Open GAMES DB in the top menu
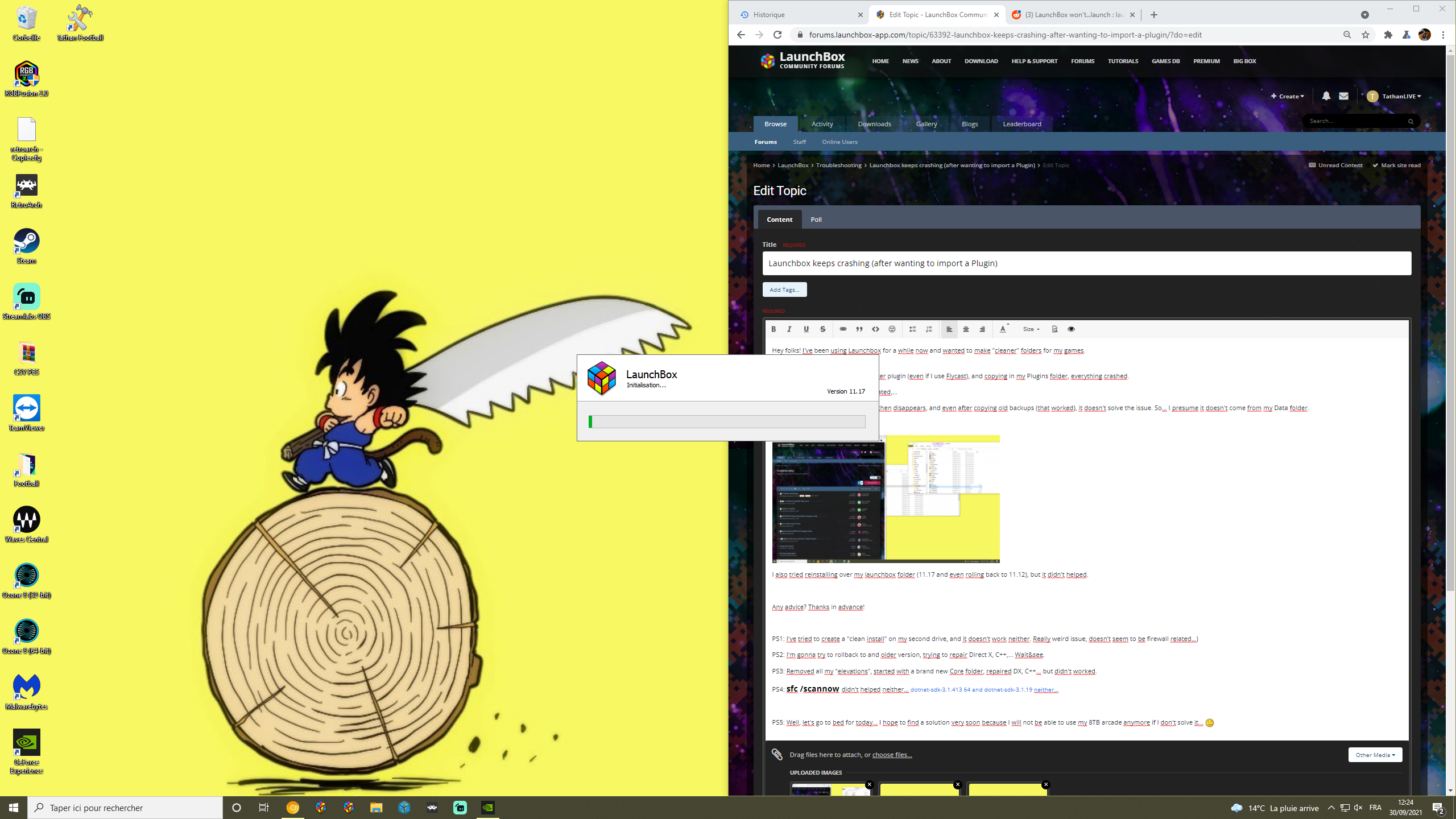Image resolution: width=1456 pixels, height=819 pixels. tap(1165, 61)
